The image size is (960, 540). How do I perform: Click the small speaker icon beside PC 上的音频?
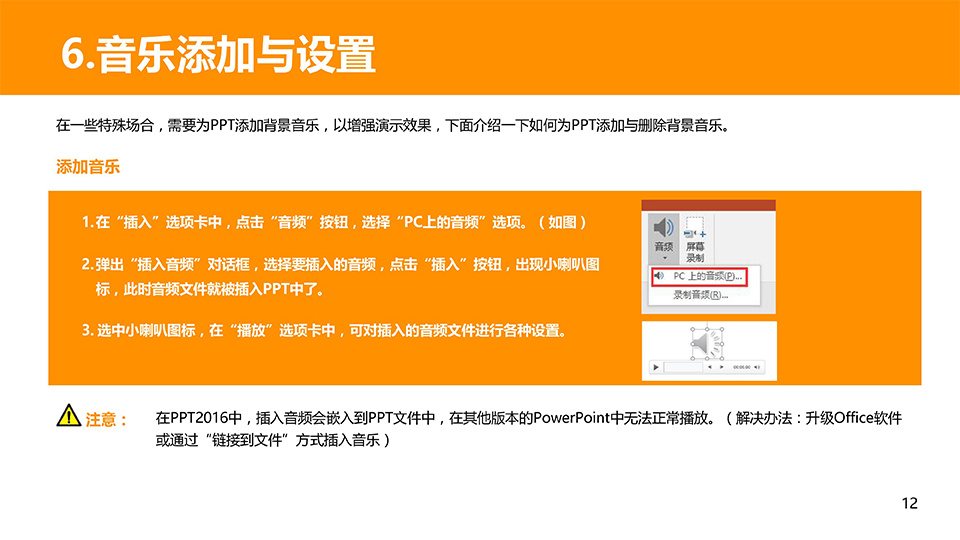(660, 275)
